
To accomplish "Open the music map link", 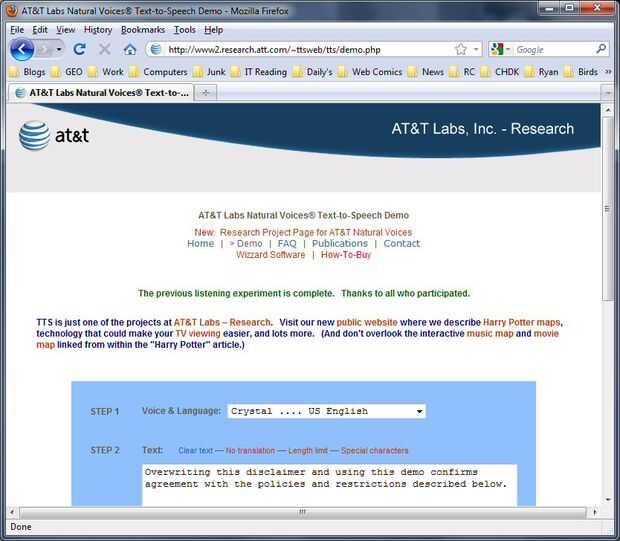I will (490, 333).
